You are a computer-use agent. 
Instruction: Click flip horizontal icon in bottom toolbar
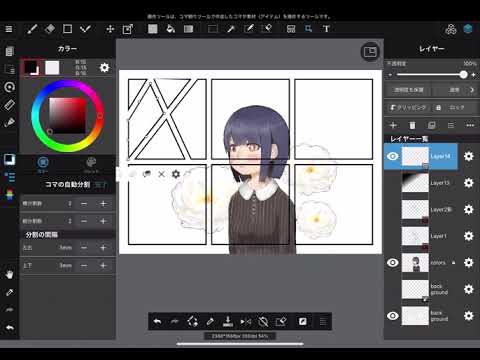pos(246,322)
